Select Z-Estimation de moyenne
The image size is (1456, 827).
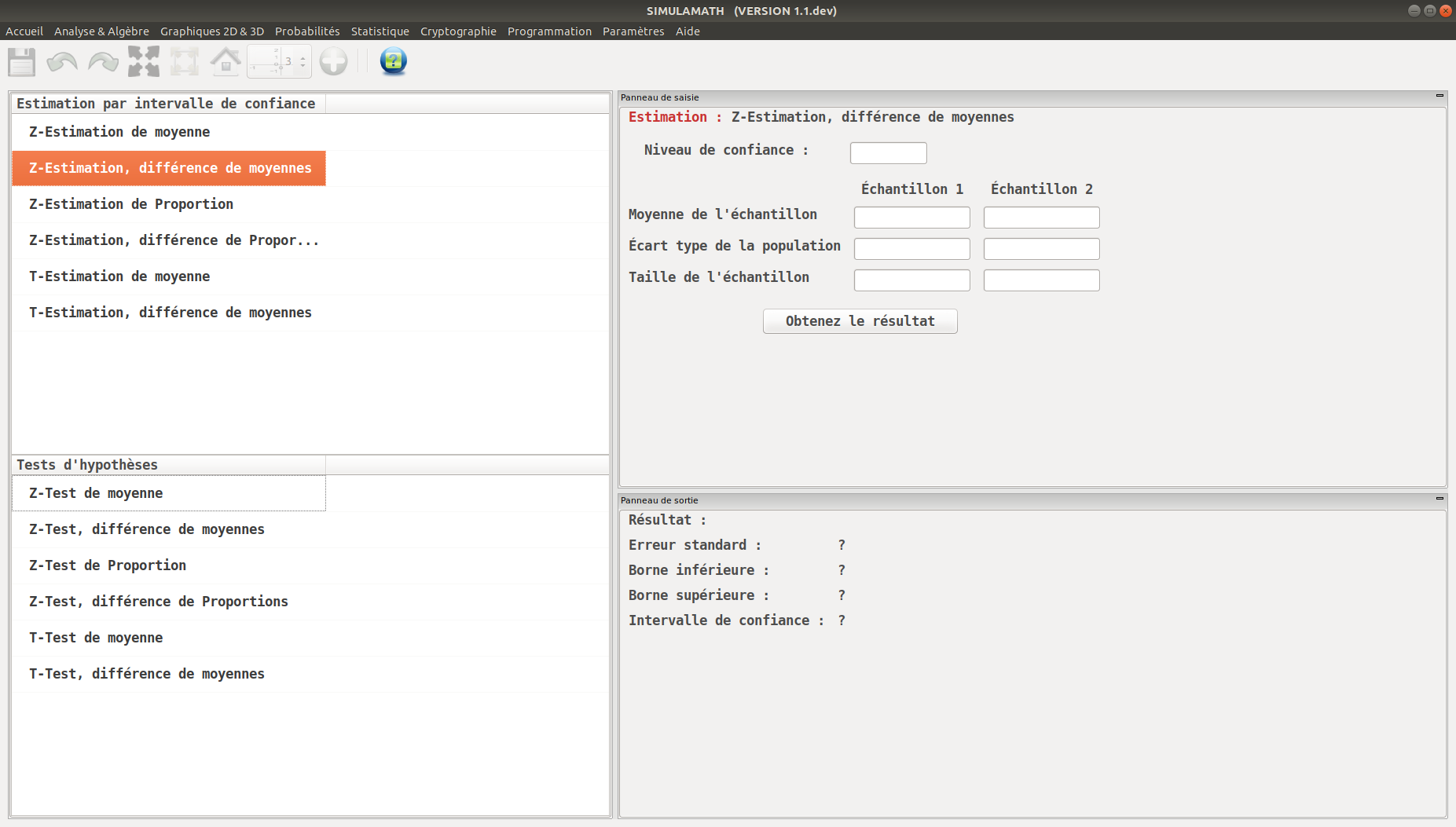pos(169,132)
